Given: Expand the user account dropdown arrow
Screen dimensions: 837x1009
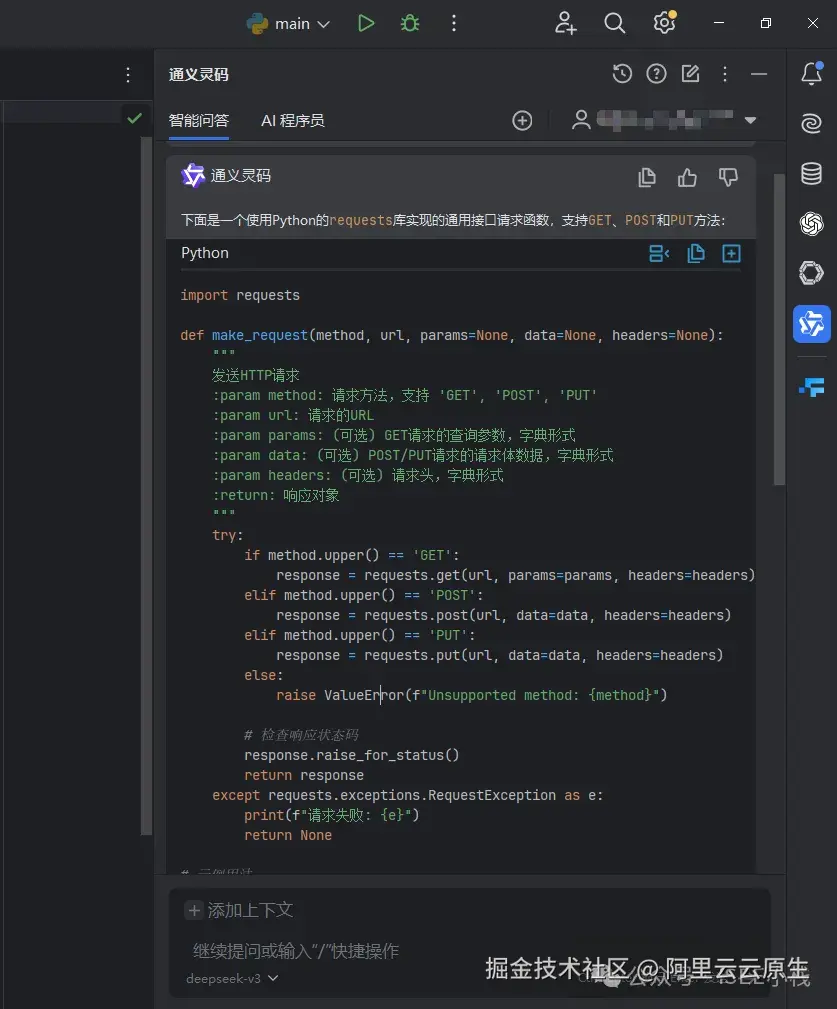Looking at the screenshot, I should (x=750, y=120).
